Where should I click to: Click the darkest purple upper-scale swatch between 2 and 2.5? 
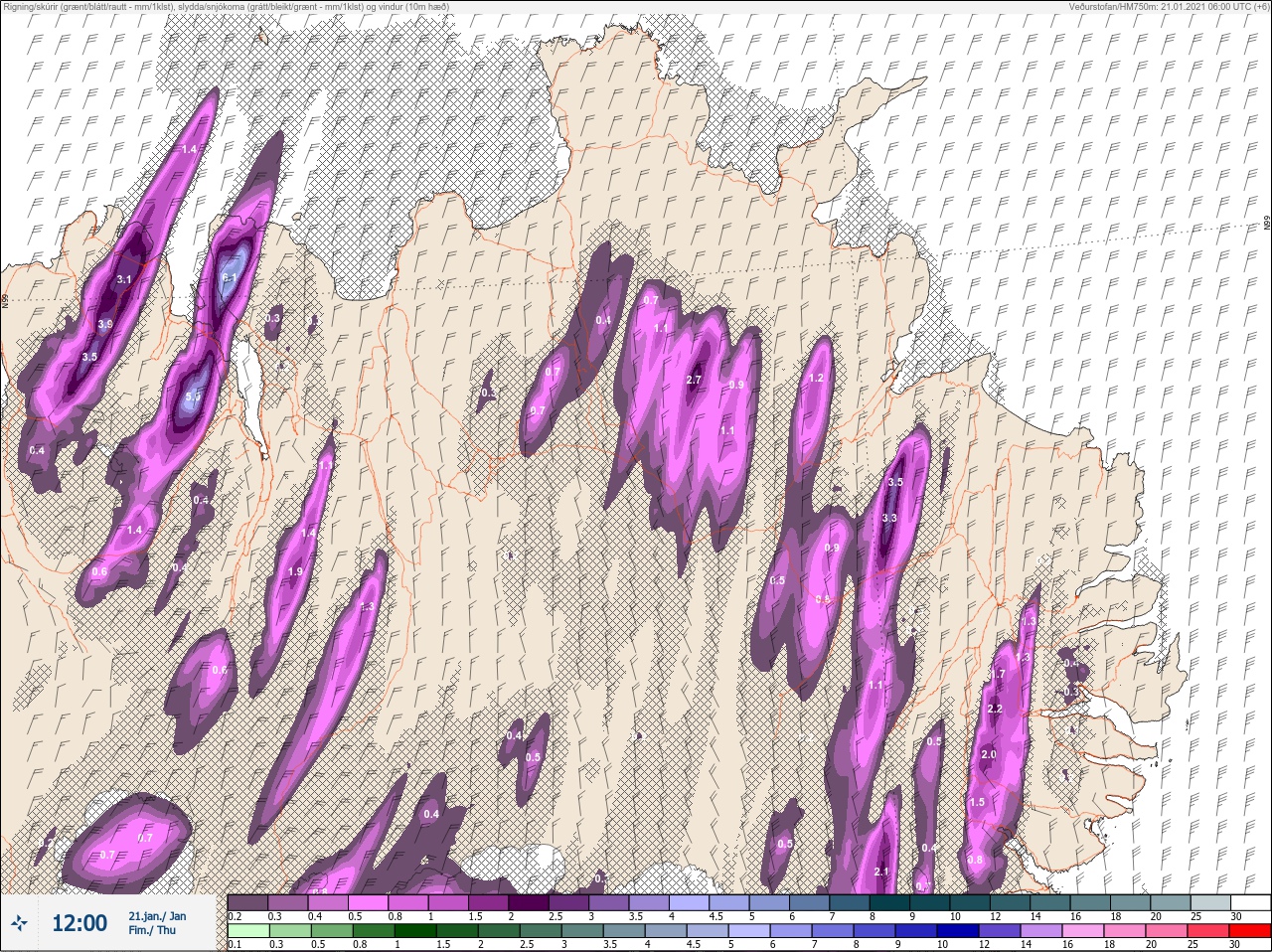point(530,902)
